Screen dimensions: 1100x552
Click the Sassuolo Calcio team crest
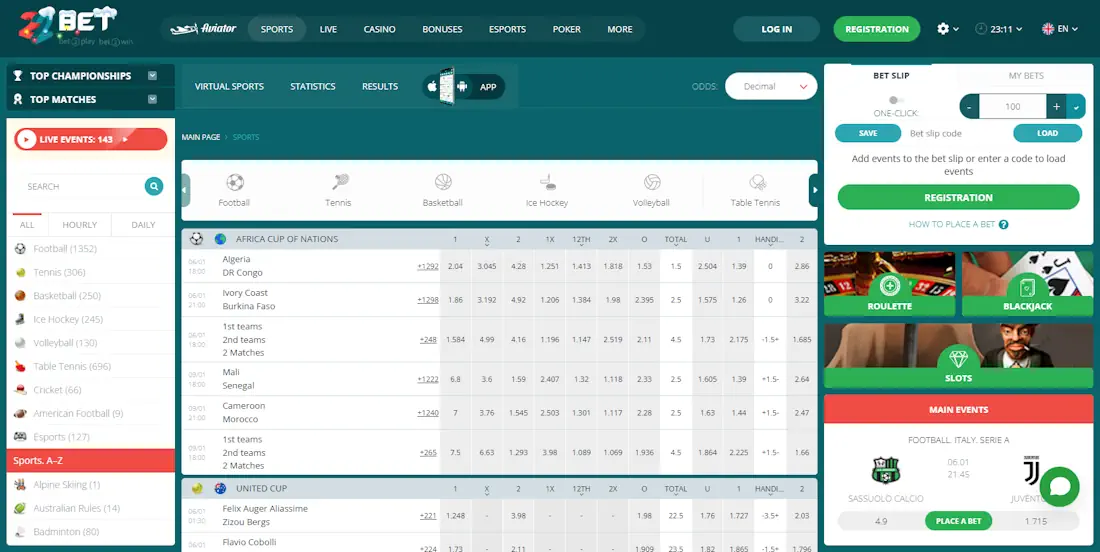pos(885,471)
